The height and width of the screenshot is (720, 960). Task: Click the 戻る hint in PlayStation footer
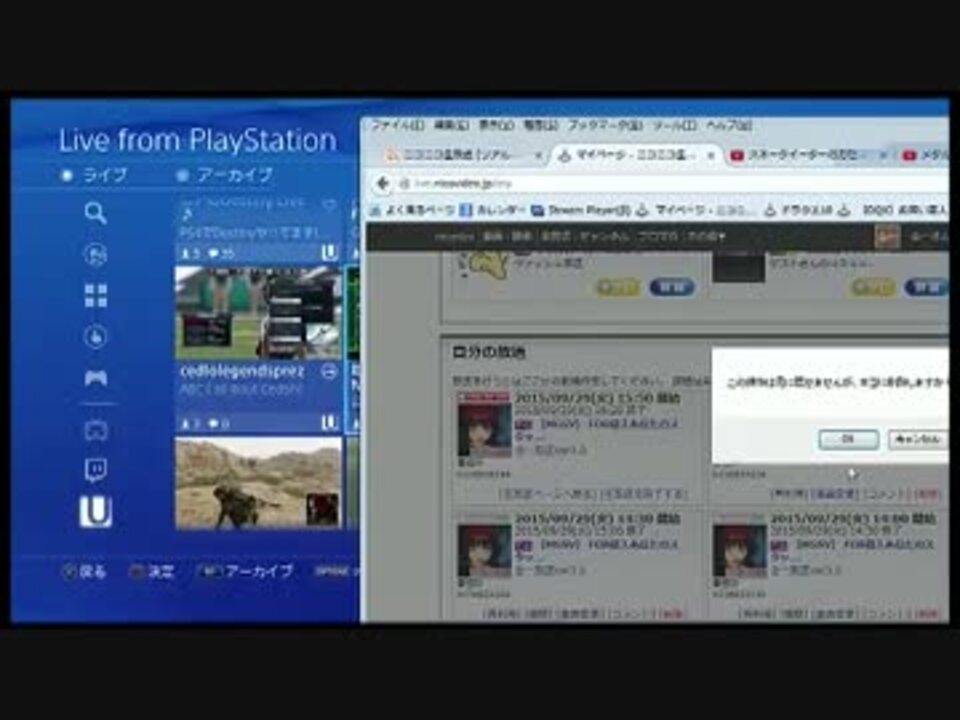[x=84, y=572]
